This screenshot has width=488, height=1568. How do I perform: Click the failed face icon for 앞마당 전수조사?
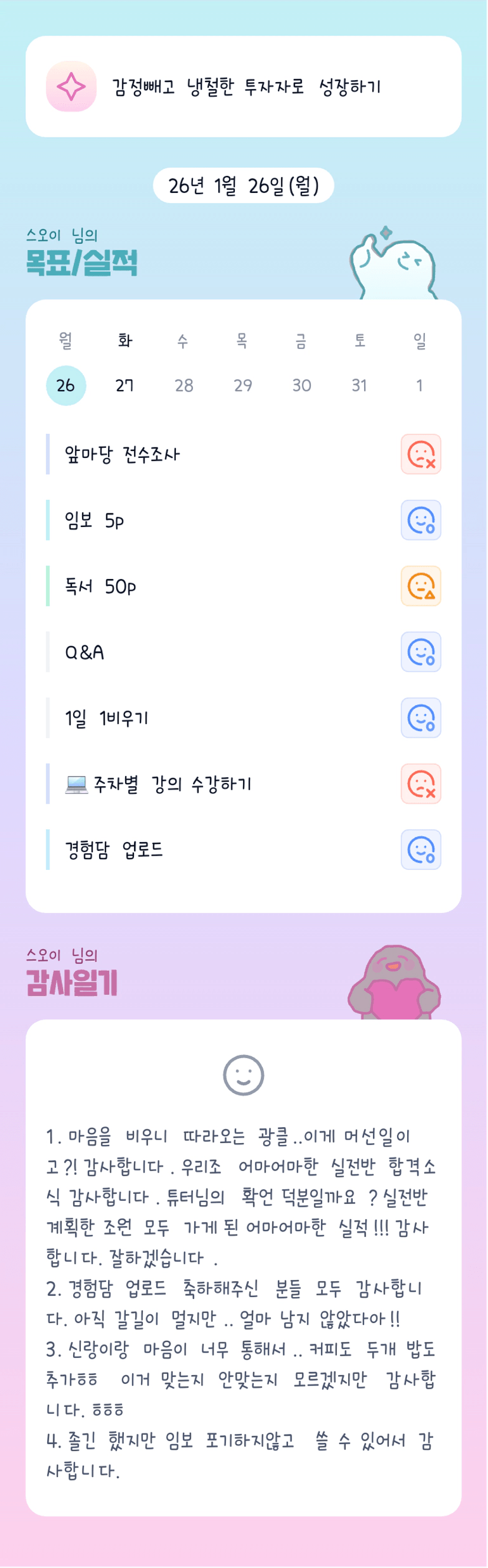(x=421, y=454)
